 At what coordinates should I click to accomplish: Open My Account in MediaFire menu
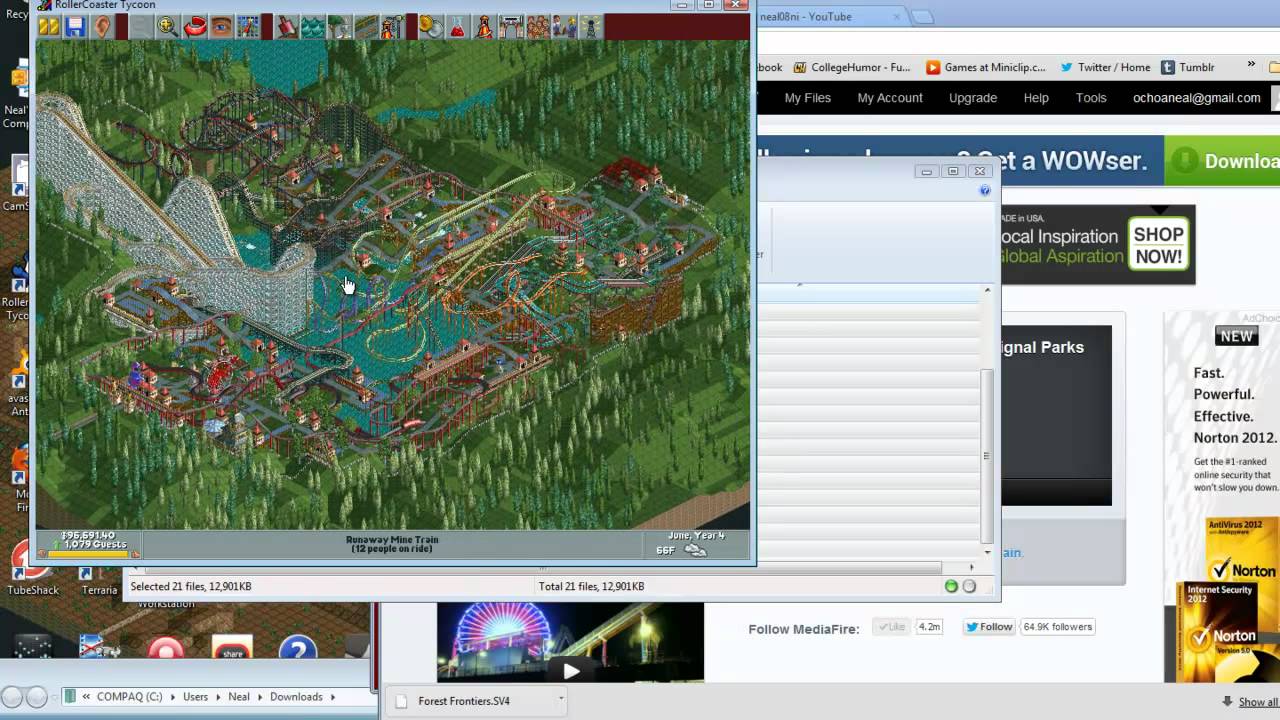(889, 98)
